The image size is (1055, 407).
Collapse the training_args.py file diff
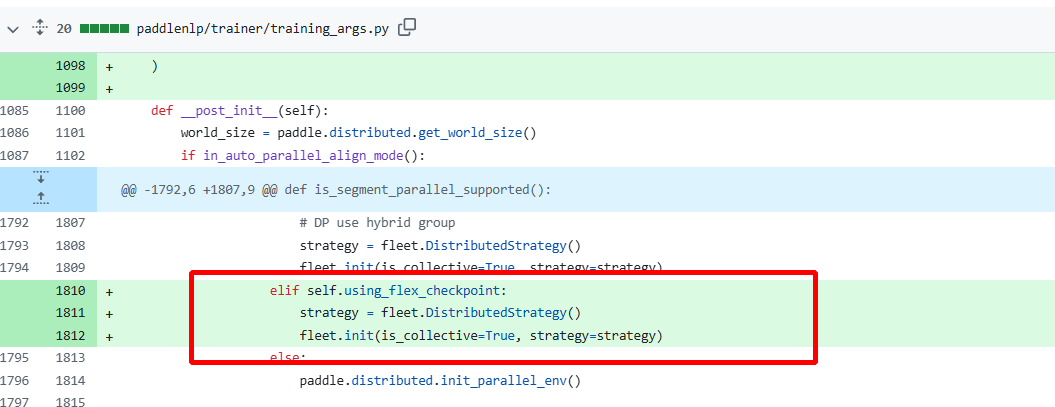(13, 29)
